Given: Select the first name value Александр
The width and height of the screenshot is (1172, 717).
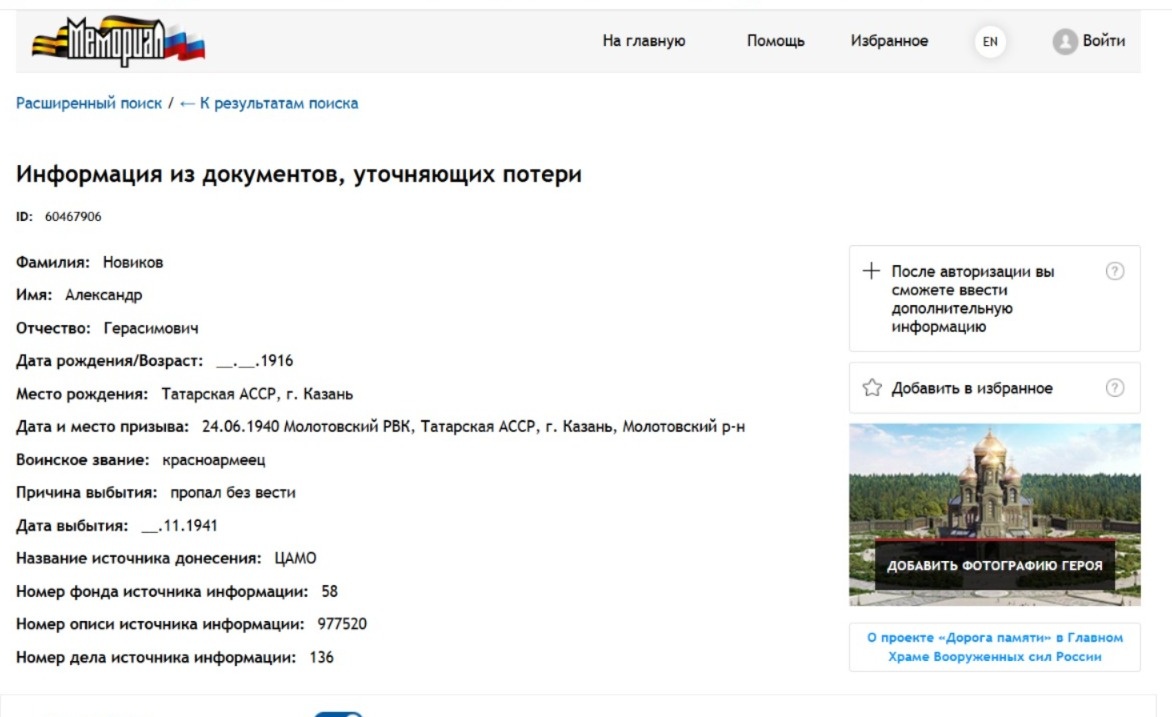Looking at the screenshot, I should [103, 295].
